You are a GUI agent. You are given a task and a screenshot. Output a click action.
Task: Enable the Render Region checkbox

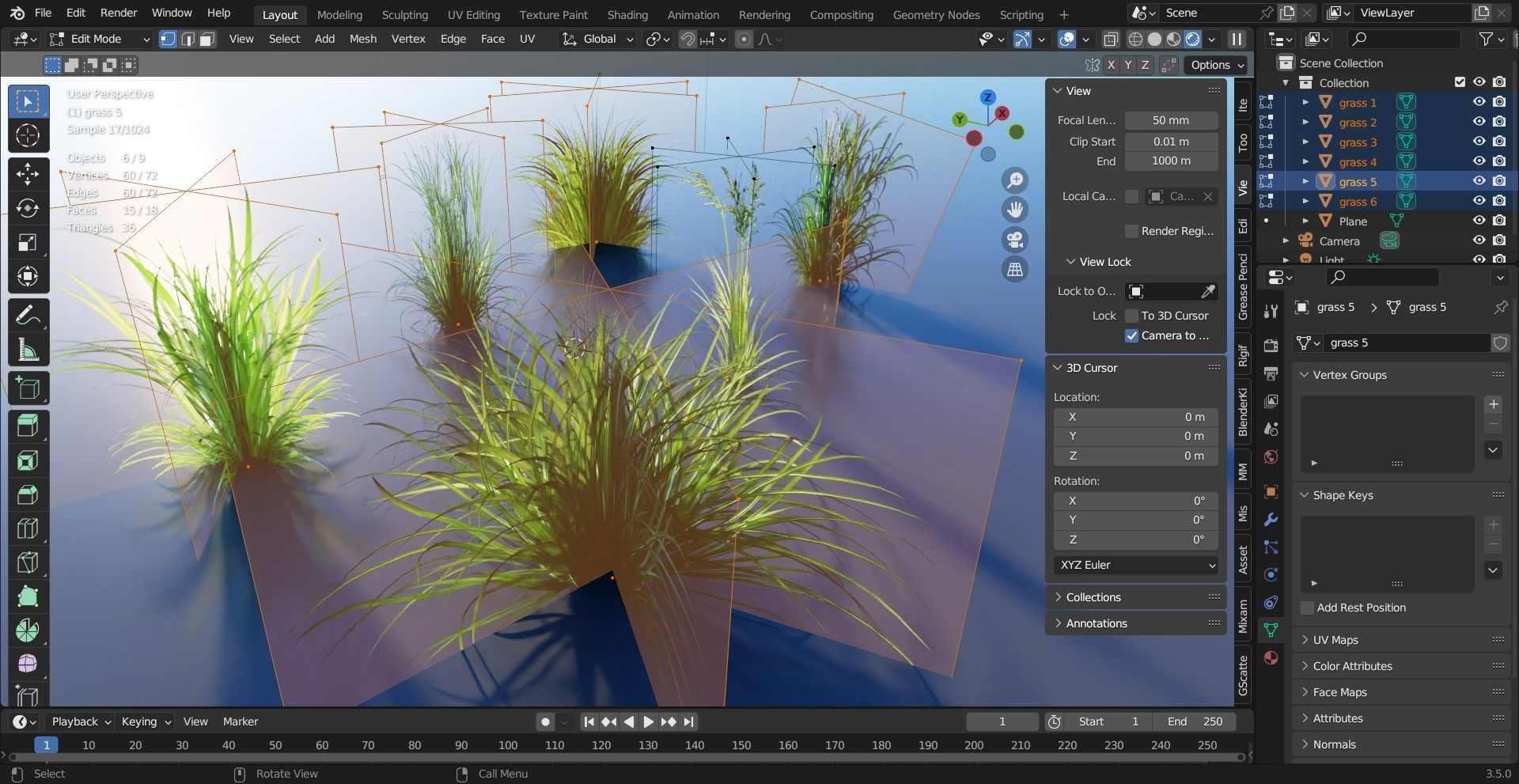(1131, 231)
